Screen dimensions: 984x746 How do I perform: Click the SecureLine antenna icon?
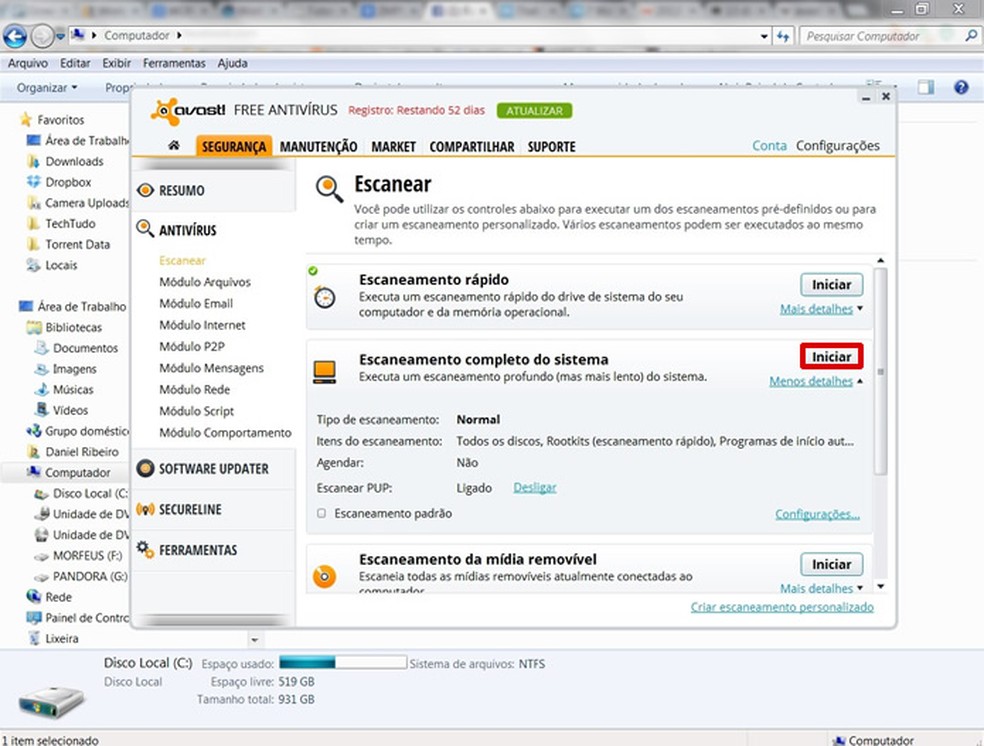point(145,509)
